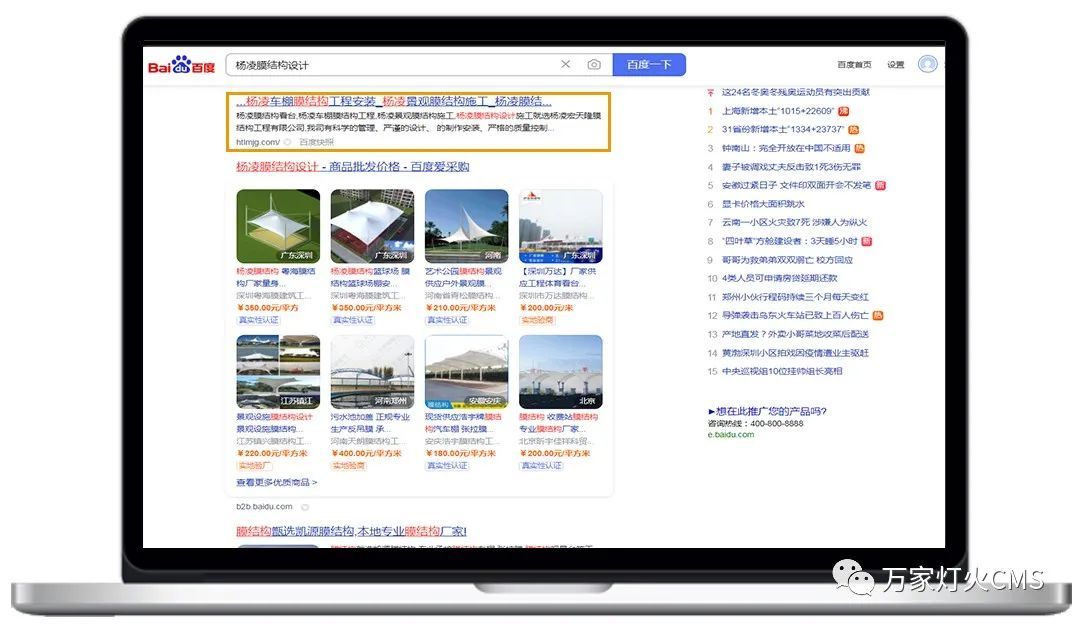Open the 杨凌膜结构设计 商品批发价格 百度爱采购 result
The width and height of the screenshot is (1080, 628).
[352, 167]
